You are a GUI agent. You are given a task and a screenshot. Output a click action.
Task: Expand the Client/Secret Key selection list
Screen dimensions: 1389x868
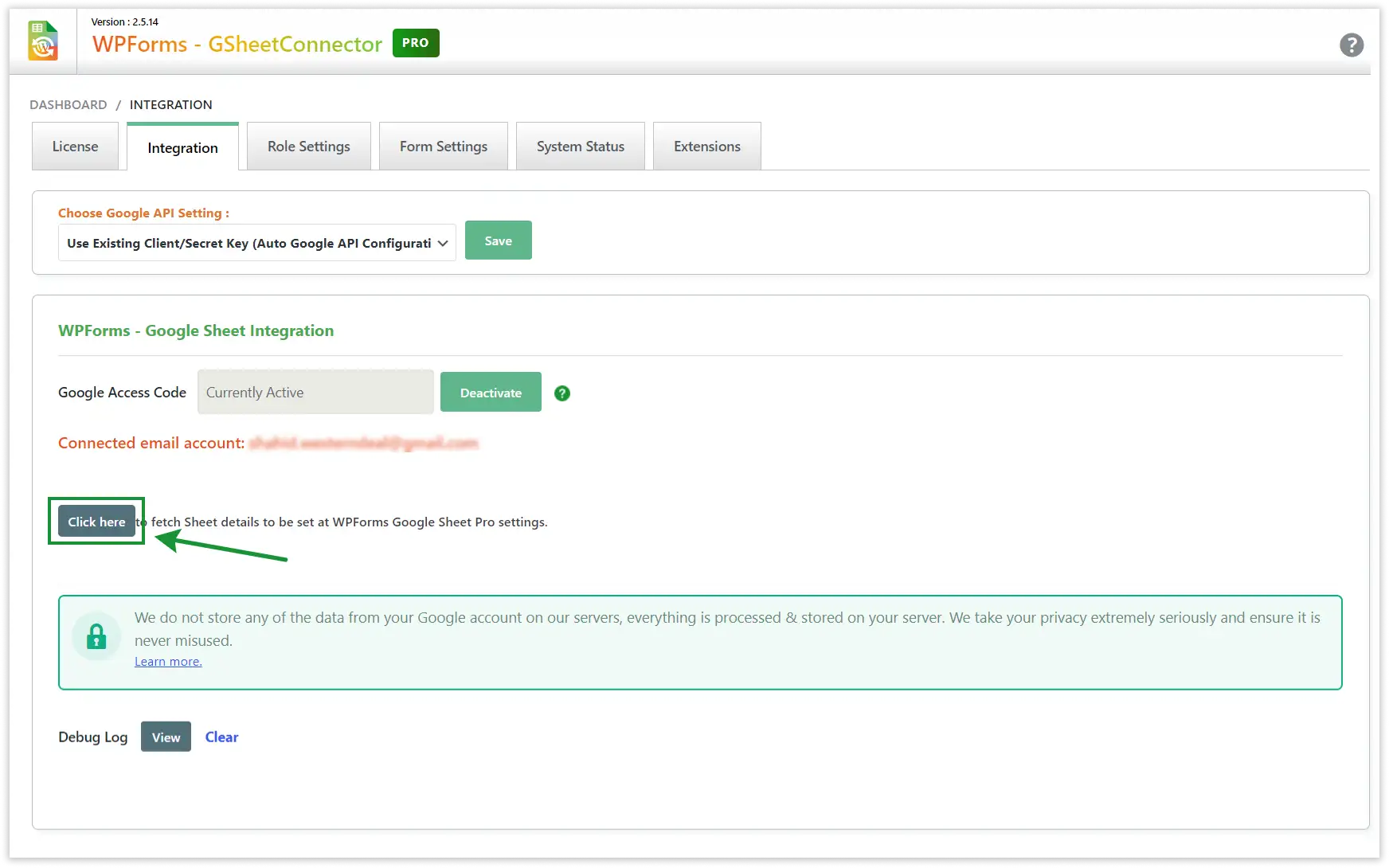[442, 243]
